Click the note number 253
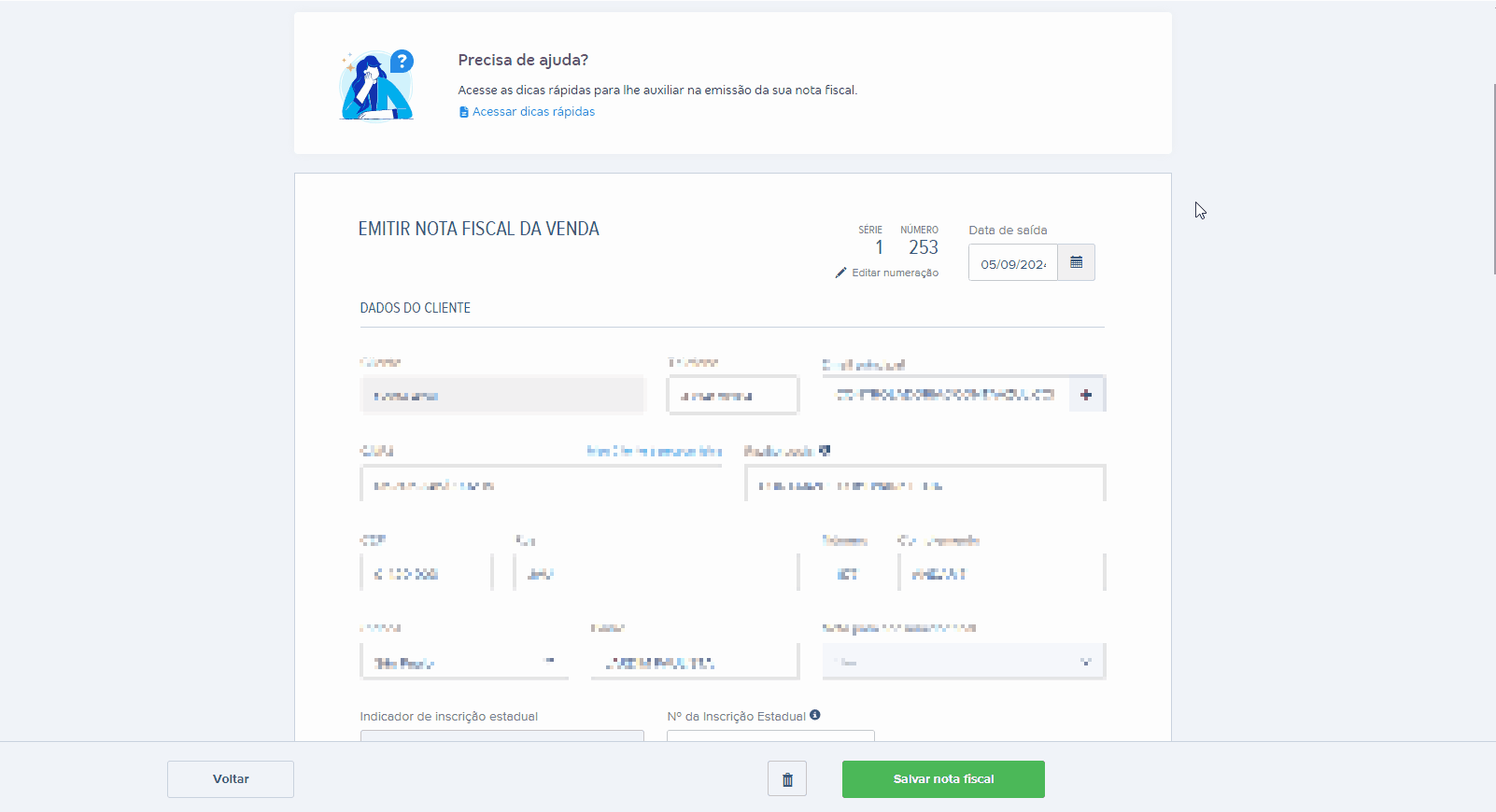The image size is (1496, 812). 924,247
